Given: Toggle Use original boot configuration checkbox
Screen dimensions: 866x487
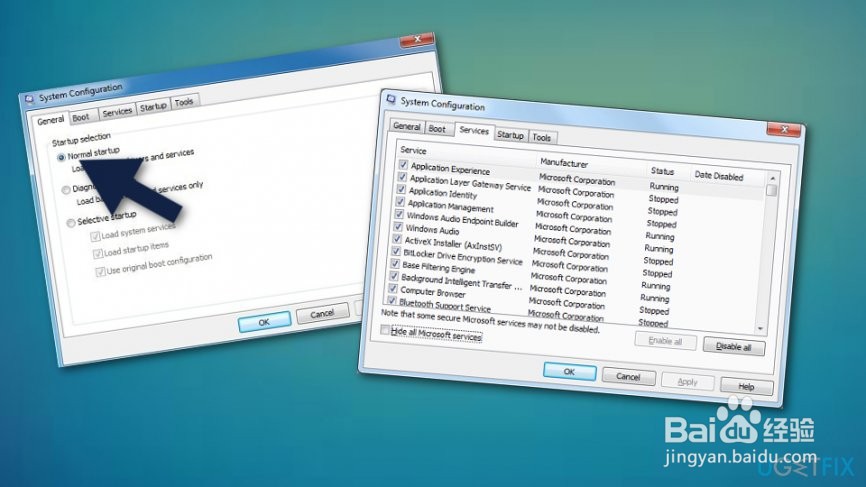Looking at the screenshot, I should pos(101,272).
